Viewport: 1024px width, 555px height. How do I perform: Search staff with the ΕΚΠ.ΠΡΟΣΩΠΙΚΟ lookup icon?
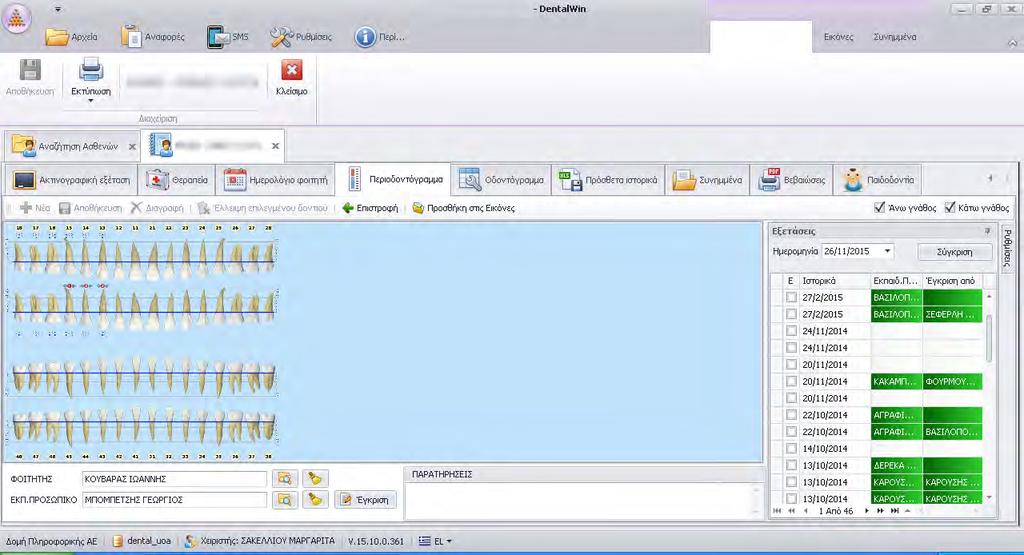tap(285, 500)
